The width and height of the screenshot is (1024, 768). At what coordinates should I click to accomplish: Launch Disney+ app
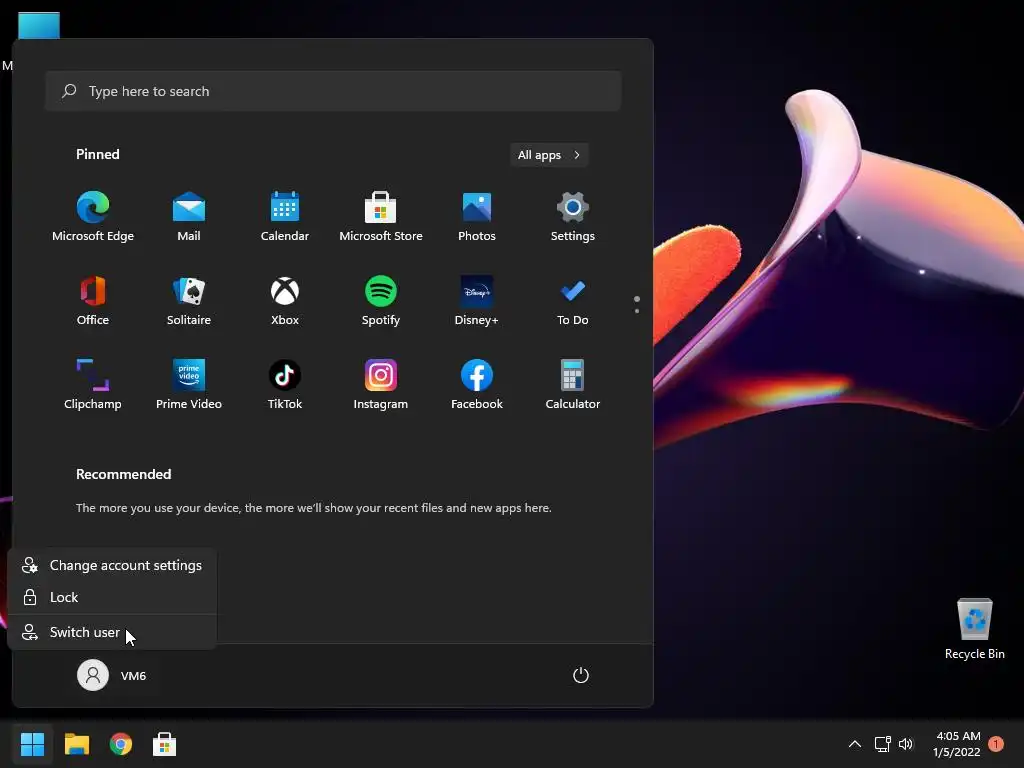(x=477, y=301)
